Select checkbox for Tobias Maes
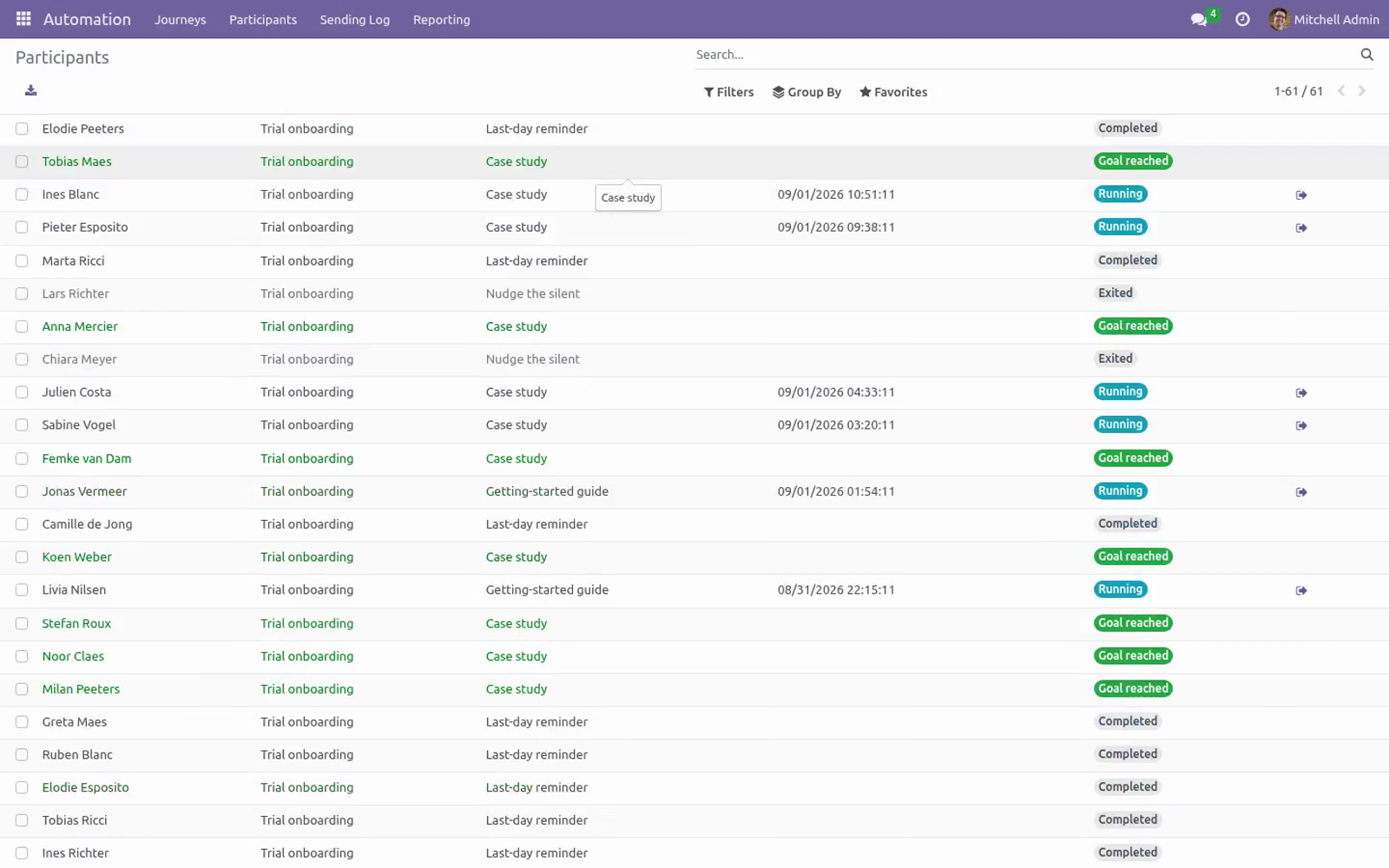1389x868 pixels. pyautogui.click(x=22, y=161)
